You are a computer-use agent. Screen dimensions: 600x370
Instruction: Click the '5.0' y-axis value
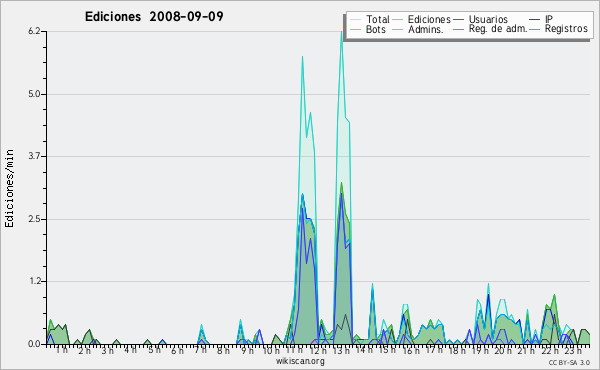pyautogui.click(x=34, y=94)
